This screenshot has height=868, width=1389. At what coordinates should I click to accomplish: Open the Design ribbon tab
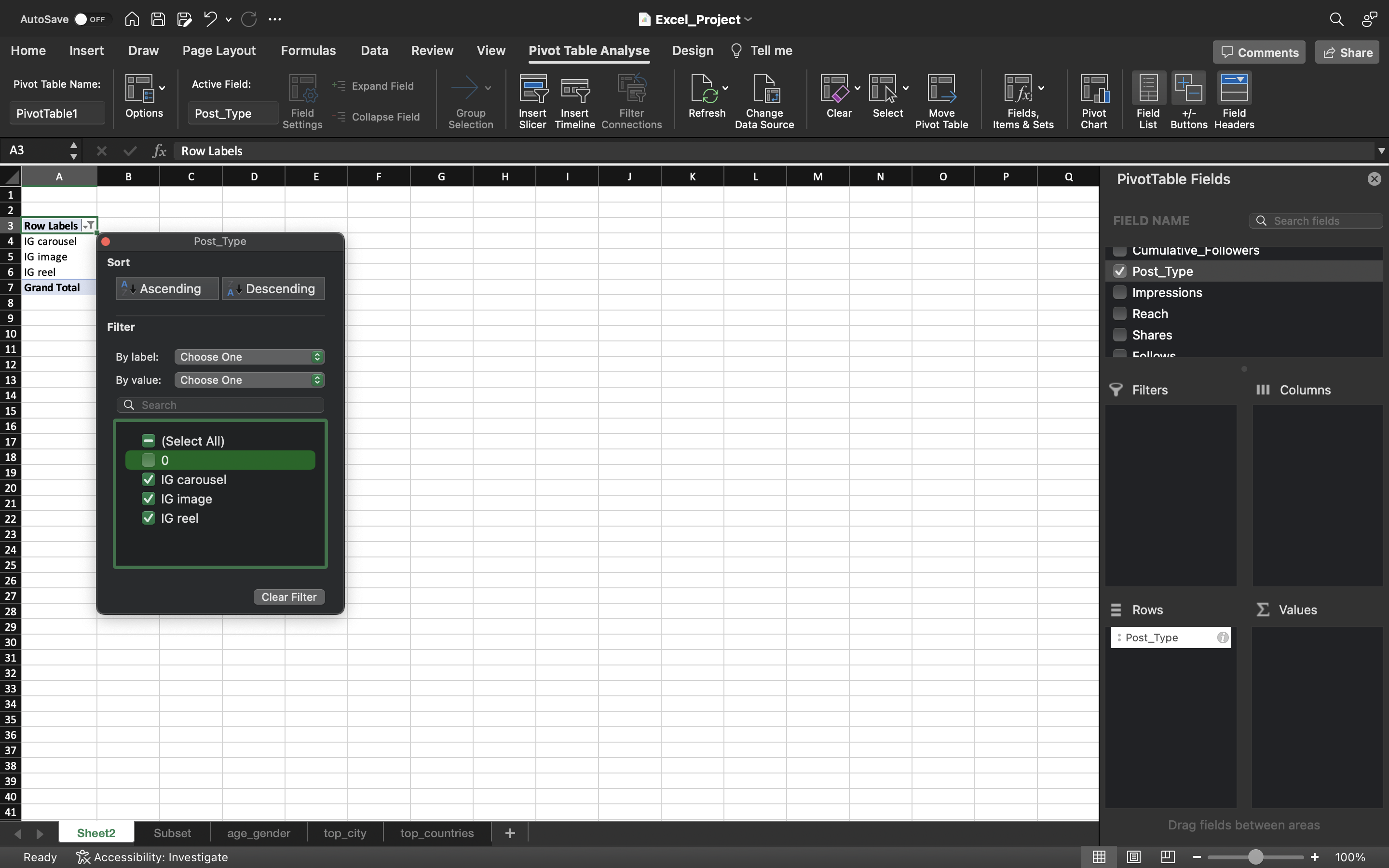[693, 51]
